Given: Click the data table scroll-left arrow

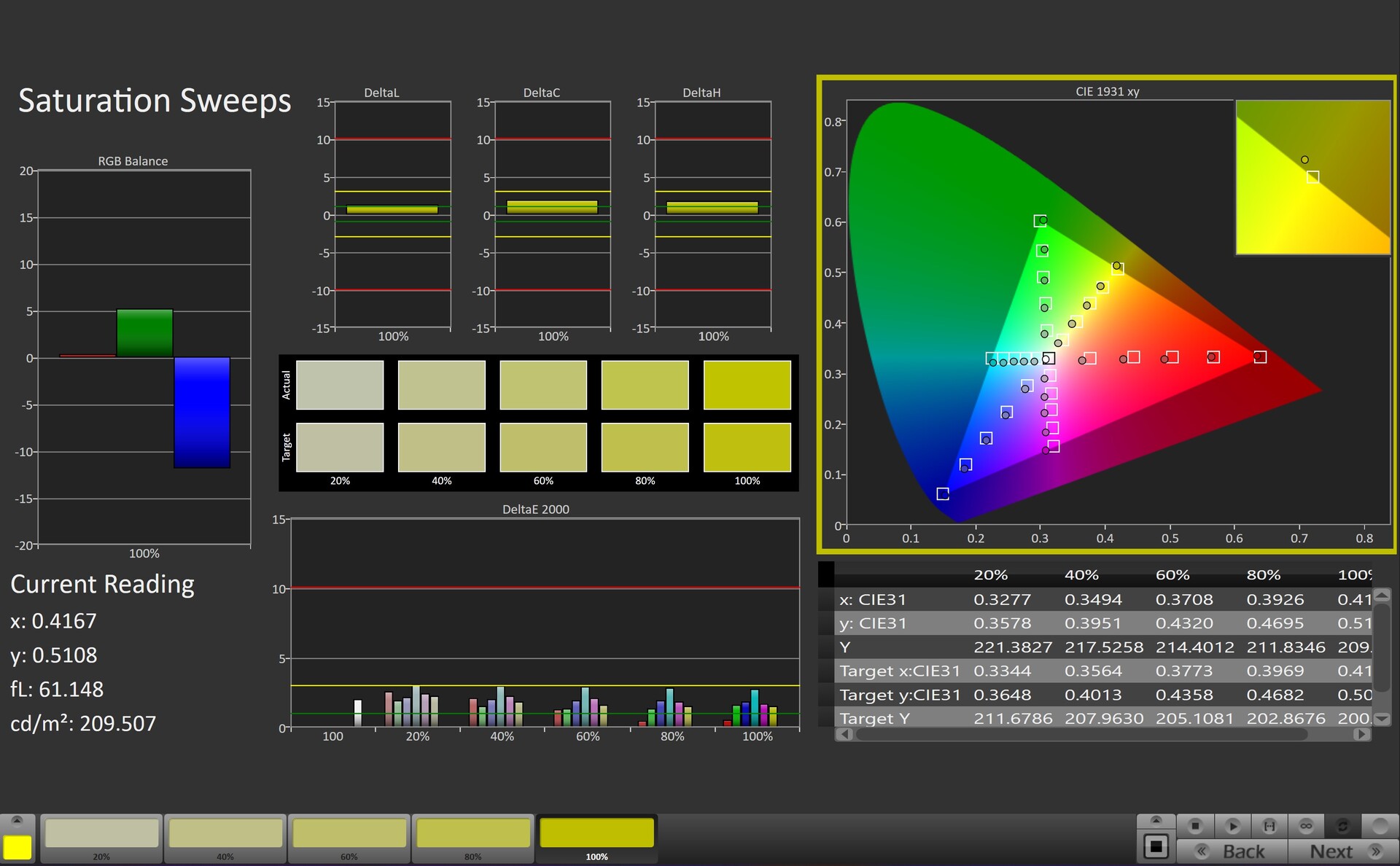Looking at the screenshot, I should [x=844, y=735].
